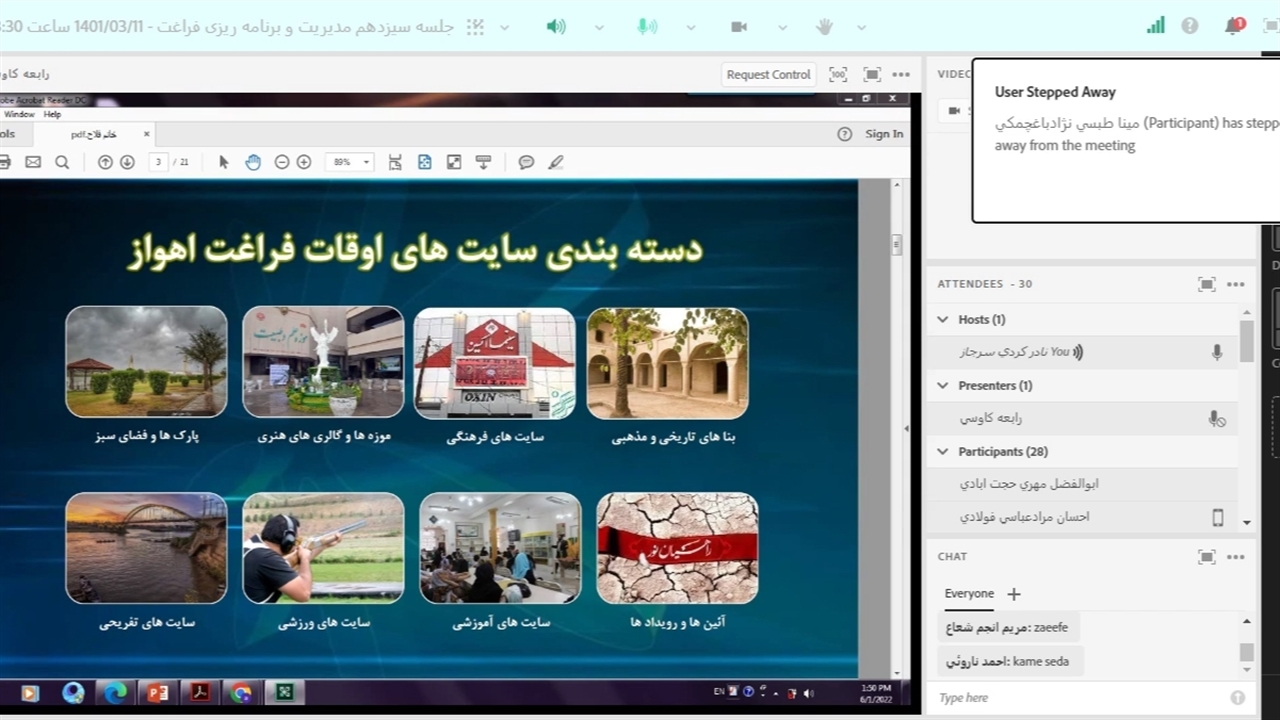Mute the meeting speaker audio

coord(556,27)
